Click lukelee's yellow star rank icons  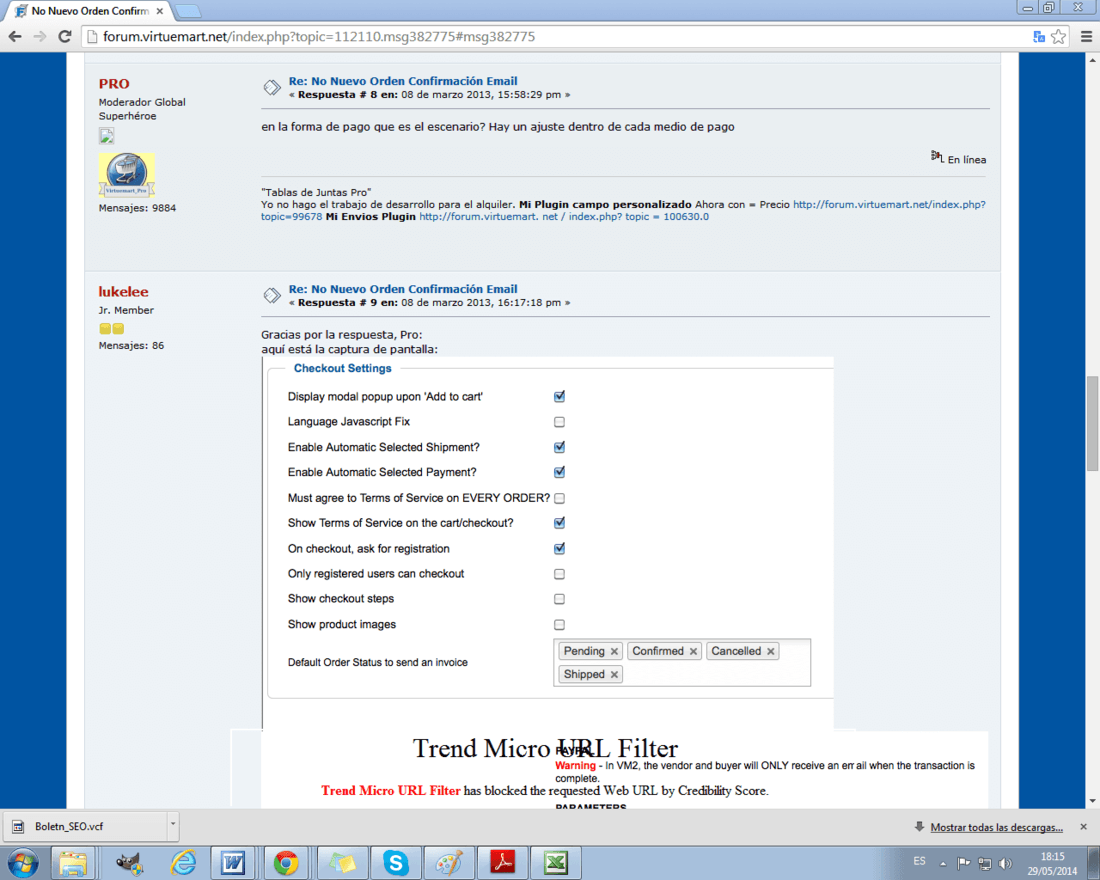[x=112, y=328]
